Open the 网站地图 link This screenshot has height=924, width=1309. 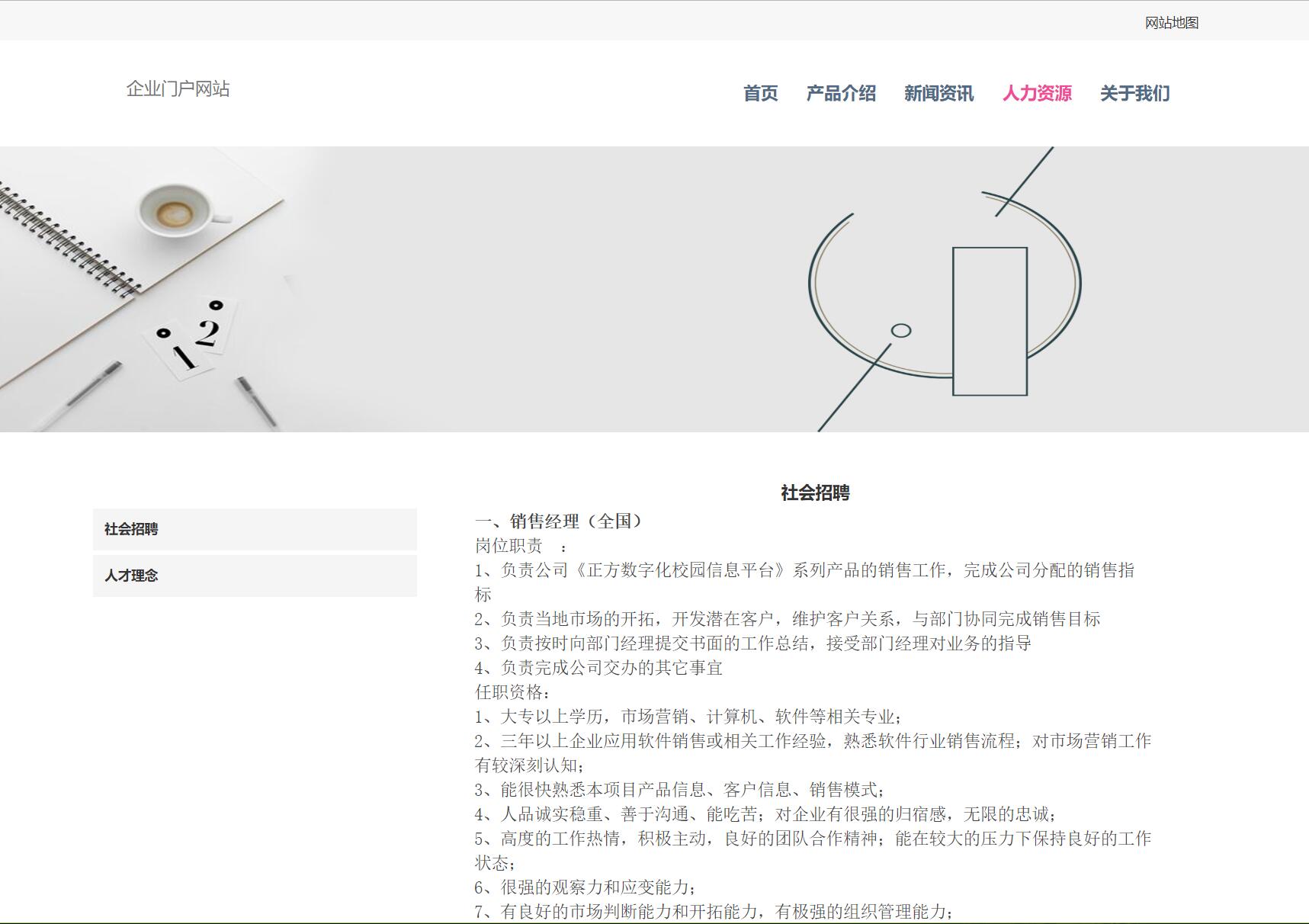tap(1172, 23)
